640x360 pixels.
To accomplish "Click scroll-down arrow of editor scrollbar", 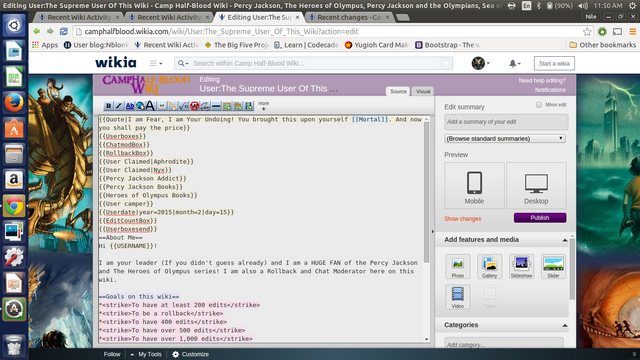I will point(427,339).
